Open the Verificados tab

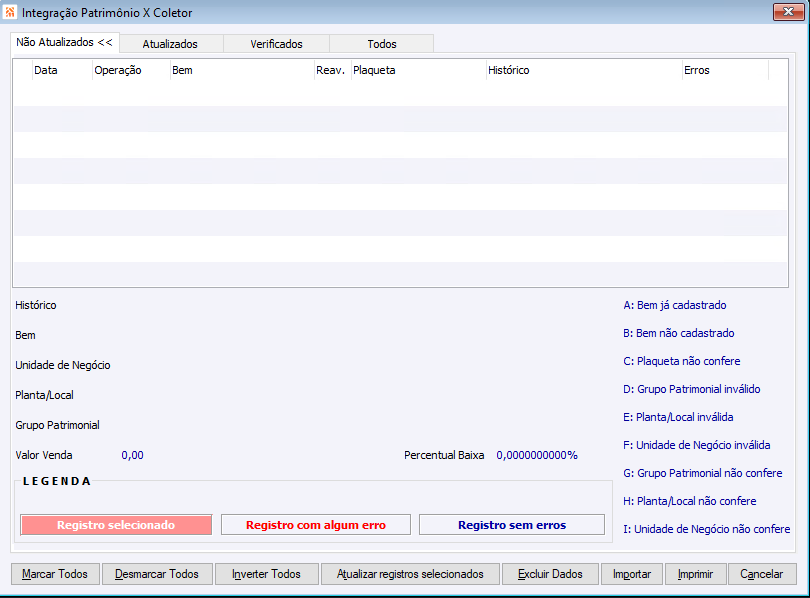[x=276, y=44]
